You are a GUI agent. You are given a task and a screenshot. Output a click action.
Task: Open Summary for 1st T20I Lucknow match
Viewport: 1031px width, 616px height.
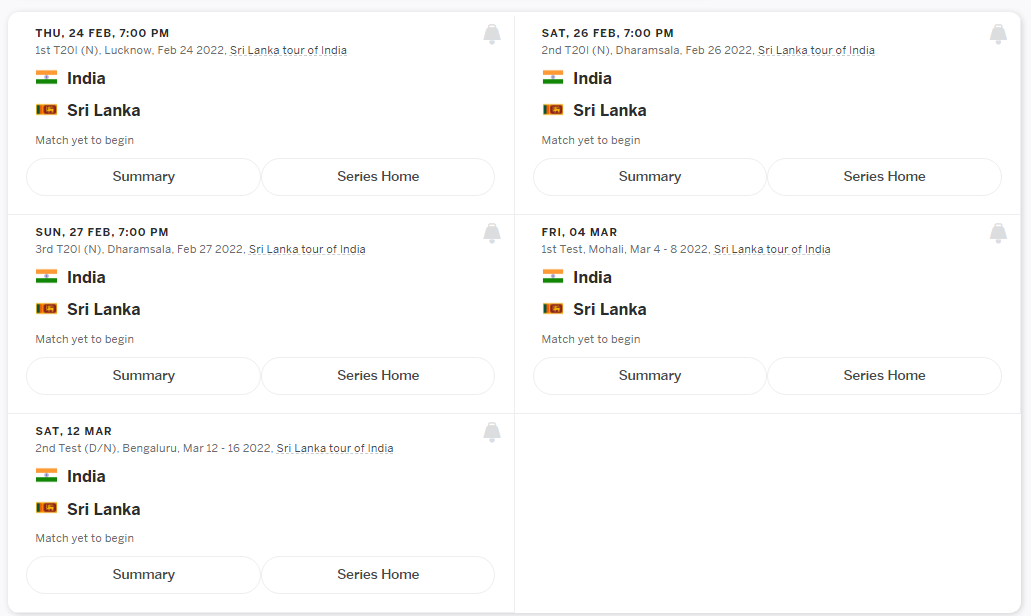(143, 177)
